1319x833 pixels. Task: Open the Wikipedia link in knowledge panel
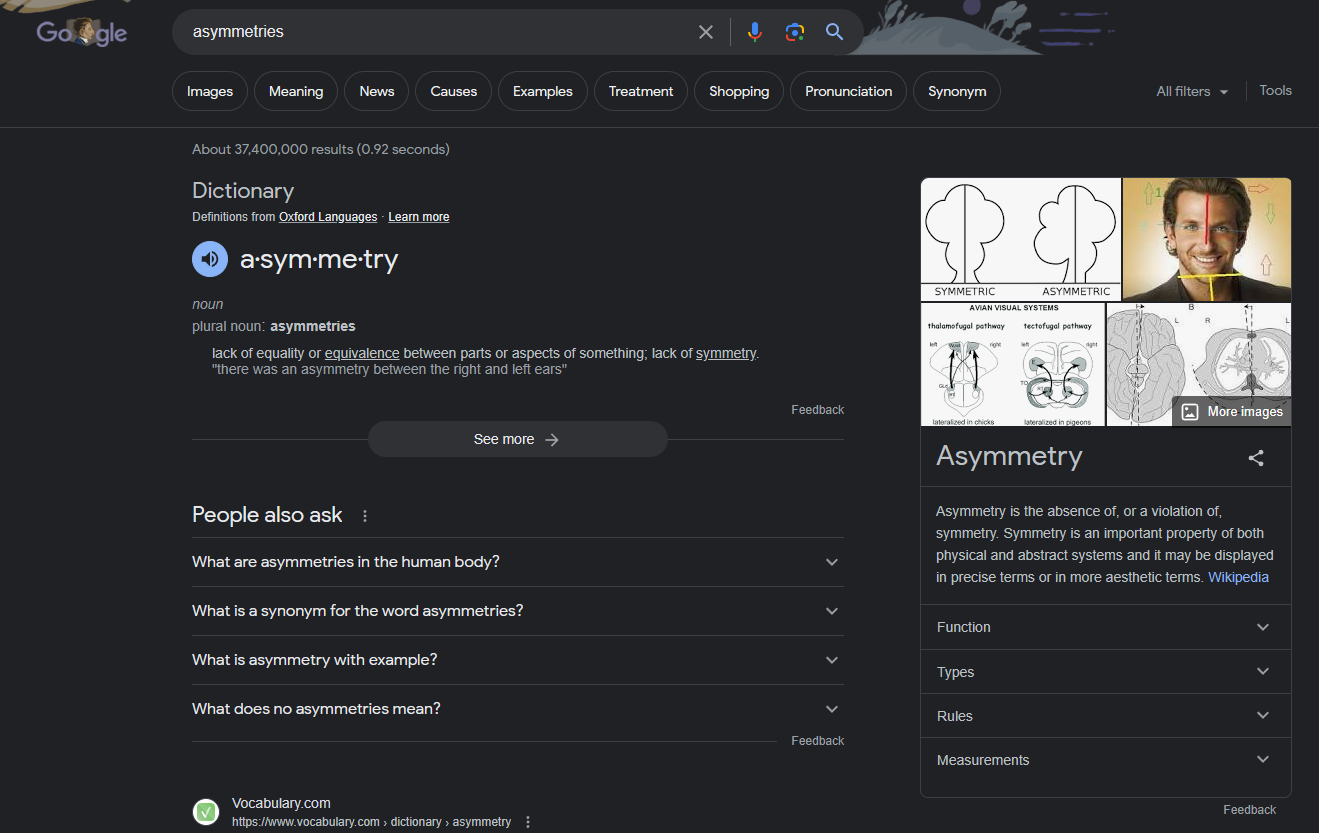[1238, 577]
